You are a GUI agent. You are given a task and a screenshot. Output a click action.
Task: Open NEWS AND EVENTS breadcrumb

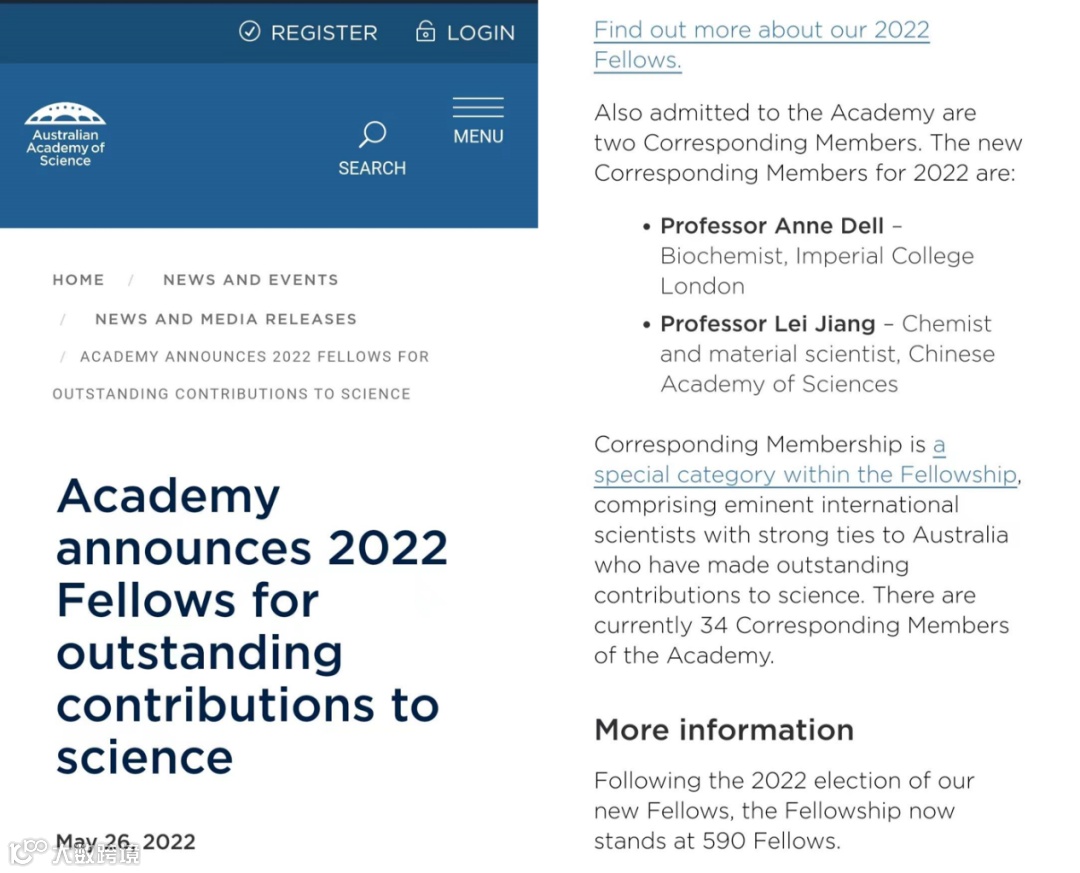(x=251, y=280)
